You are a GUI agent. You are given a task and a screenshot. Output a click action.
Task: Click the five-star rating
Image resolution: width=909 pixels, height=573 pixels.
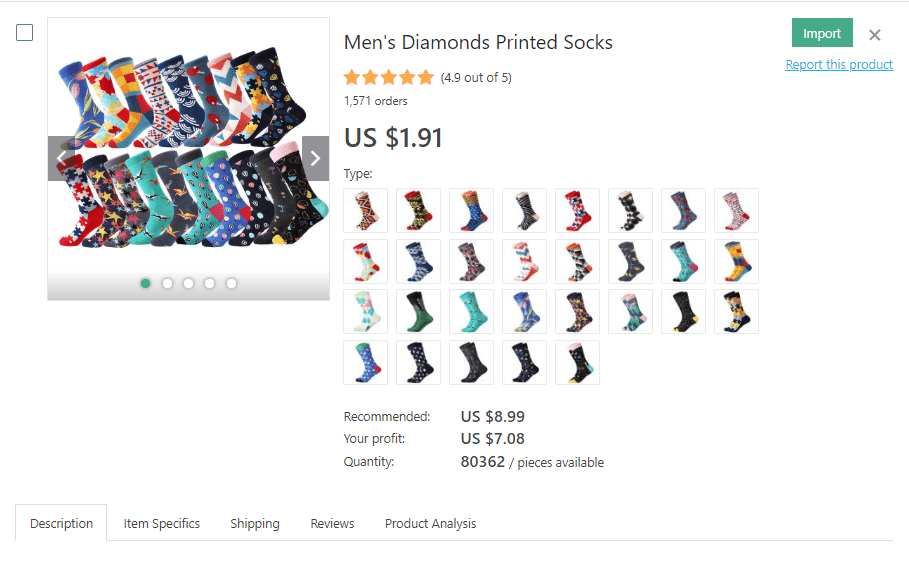(388, 77)
